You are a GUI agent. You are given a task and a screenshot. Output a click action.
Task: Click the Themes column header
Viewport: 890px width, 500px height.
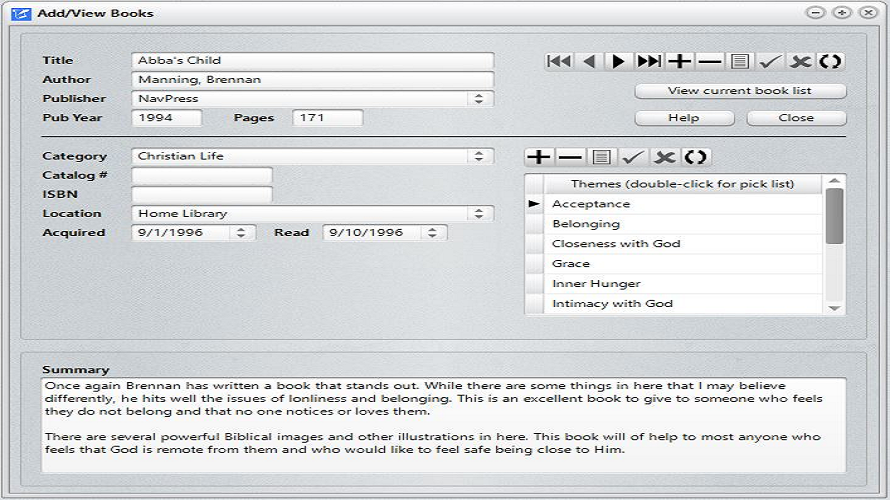click(x=683, y=184)
